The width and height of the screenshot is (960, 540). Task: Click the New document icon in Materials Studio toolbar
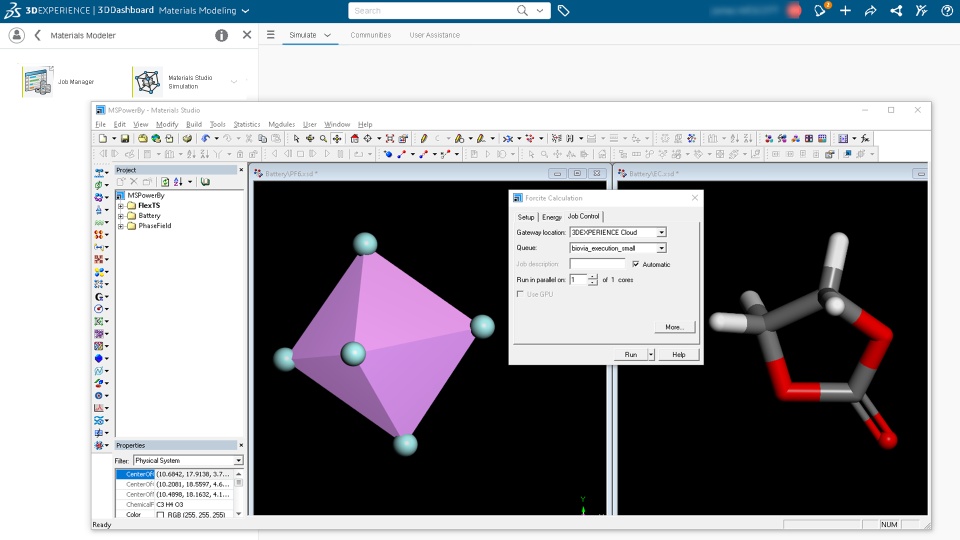click(x=103, y=139)
